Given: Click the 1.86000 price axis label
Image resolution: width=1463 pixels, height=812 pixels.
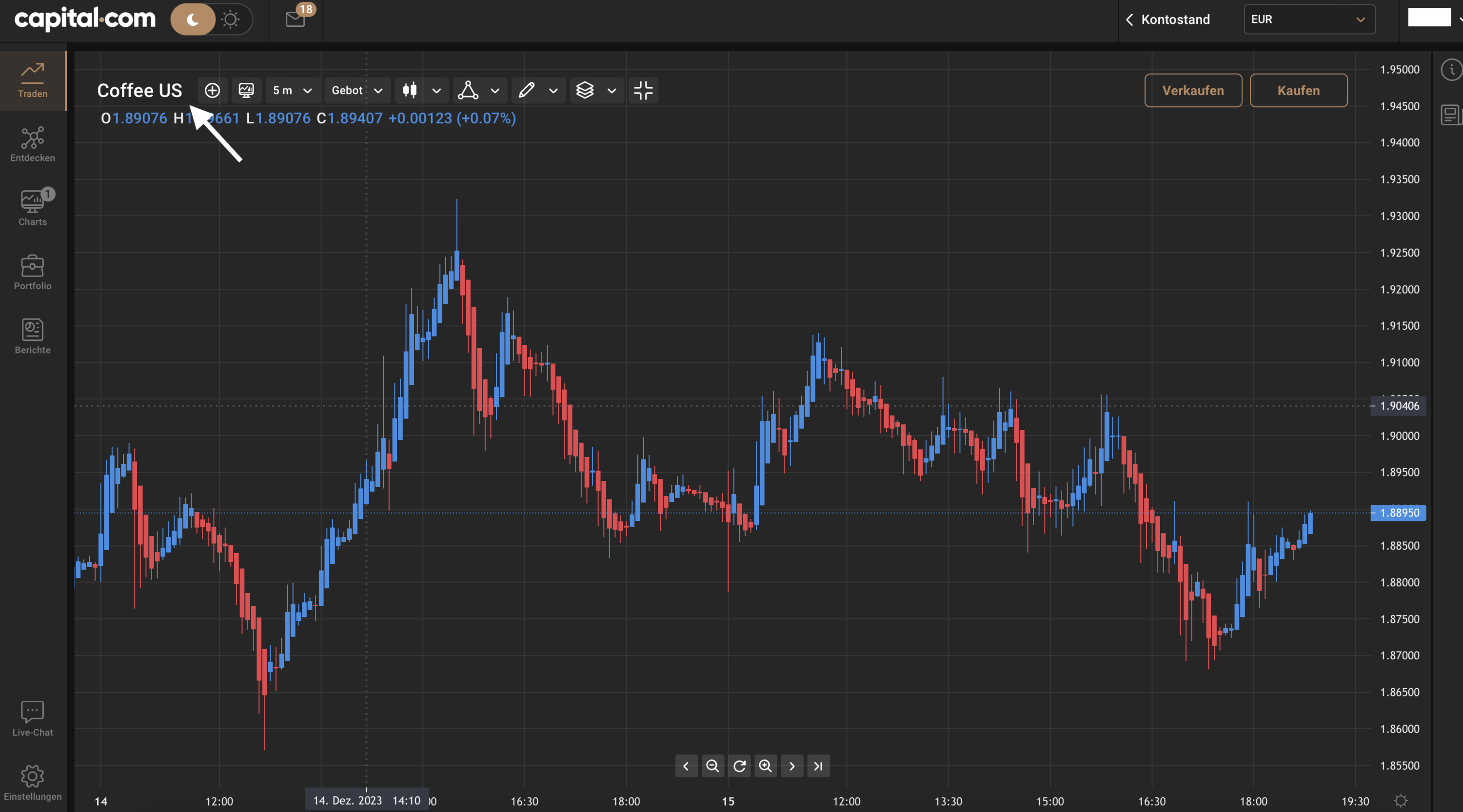Looking at the screenshot, I should (x=1400, y=729).
